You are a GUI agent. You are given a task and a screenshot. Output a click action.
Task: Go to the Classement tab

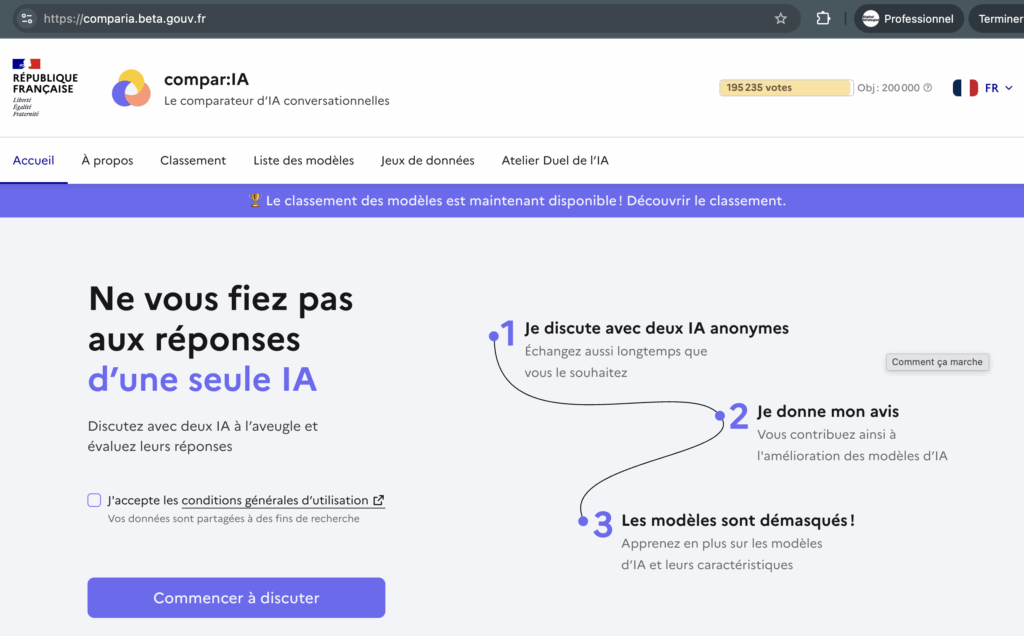click(x=193, y=160)
